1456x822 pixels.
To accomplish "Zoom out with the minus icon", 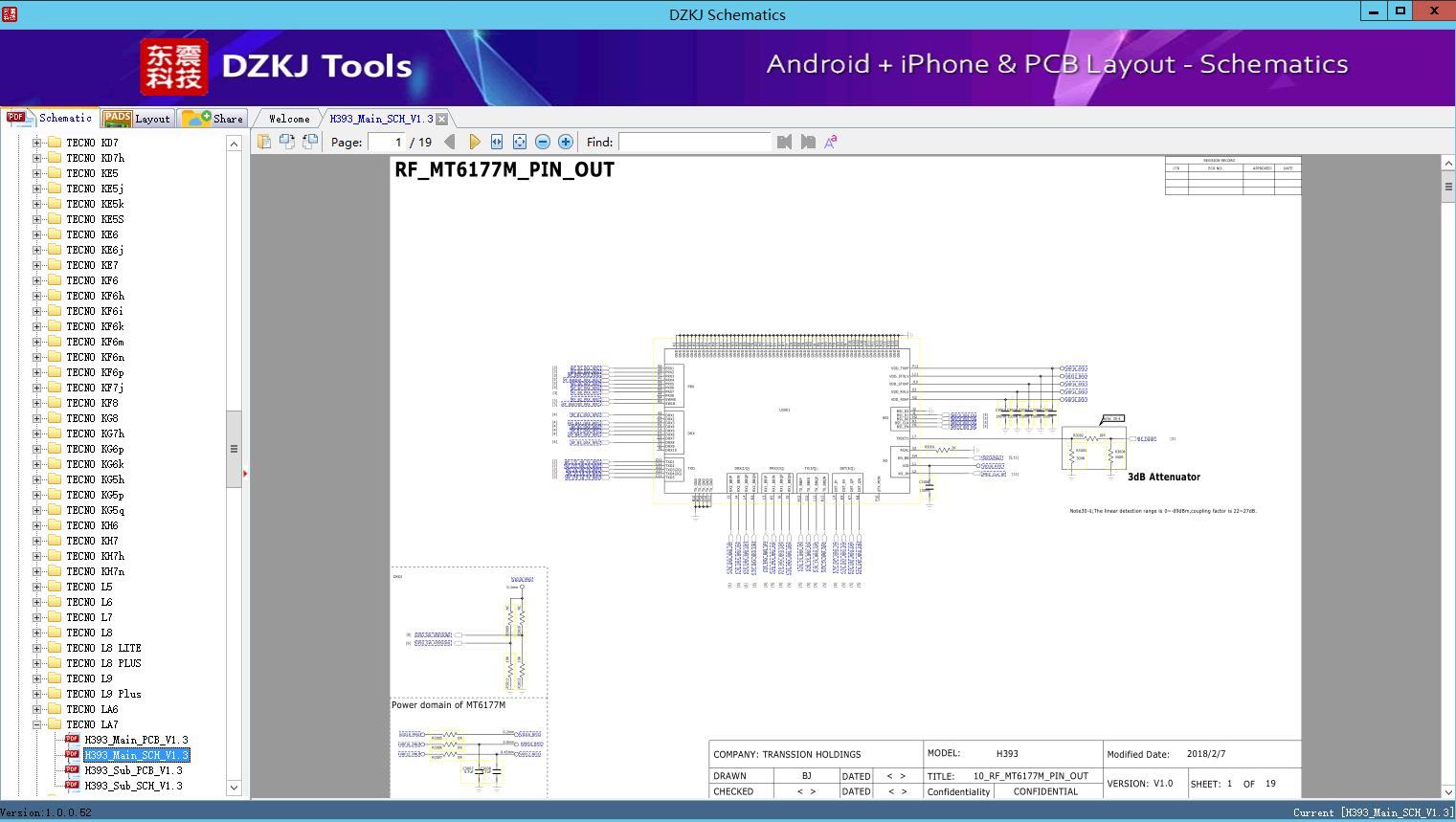I will click(543, 142).
